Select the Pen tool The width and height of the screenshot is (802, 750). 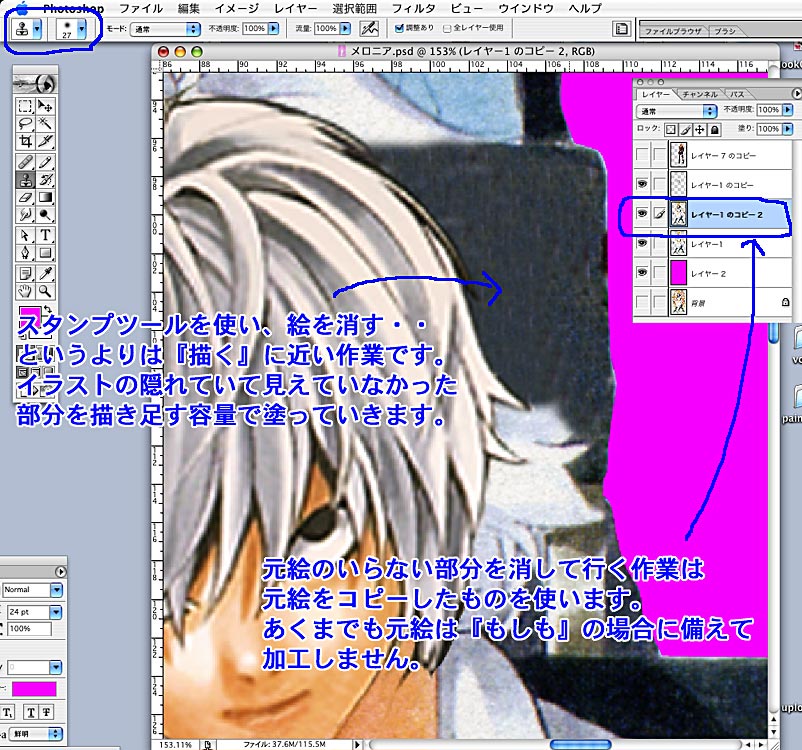25,253
